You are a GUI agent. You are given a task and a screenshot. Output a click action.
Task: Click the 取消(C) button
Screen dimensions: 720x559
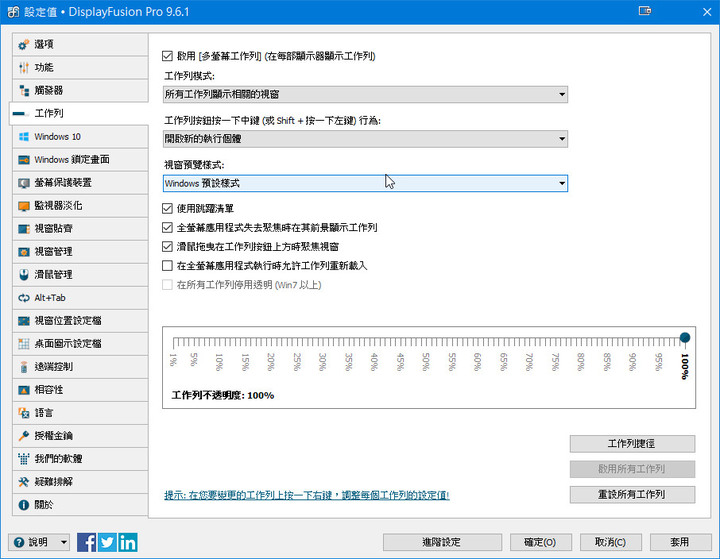pyautogui.click(x=610, y=542)
